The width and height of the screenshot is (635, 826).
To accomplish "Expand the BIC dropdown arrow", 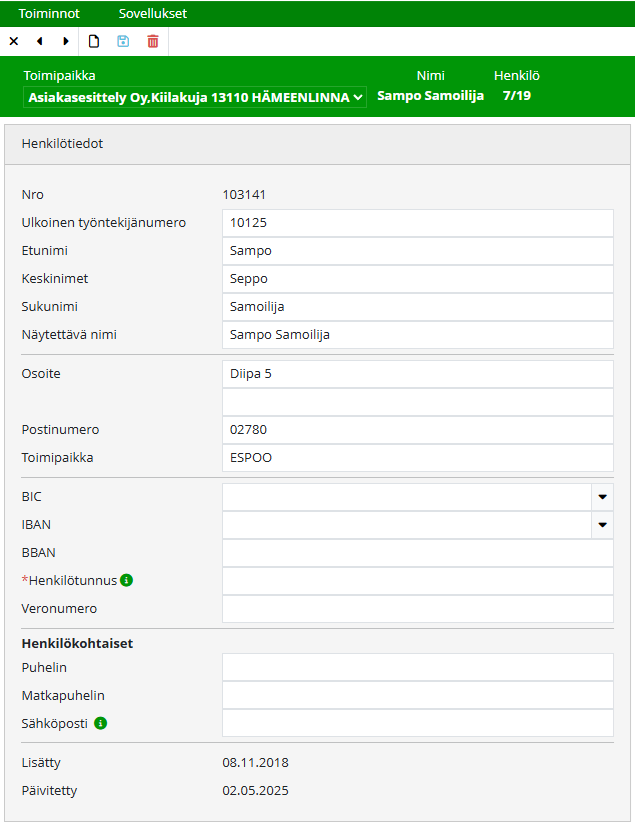I will [603, 497].
